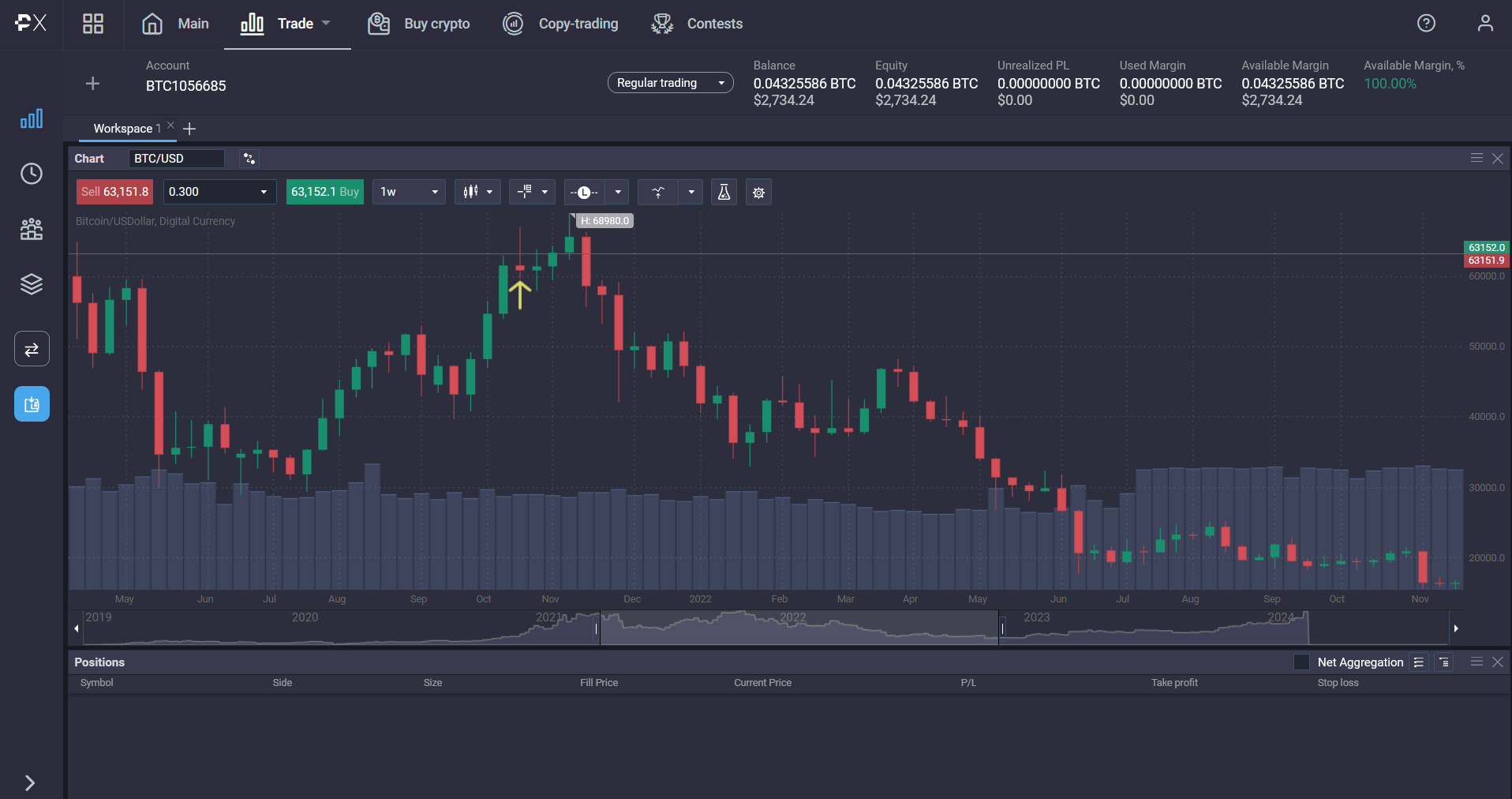Image resolution: width=1512 pixels, height=799 pixels.
Task: Click the BTC/USD symbol field
Action: (x=177, y=159)
